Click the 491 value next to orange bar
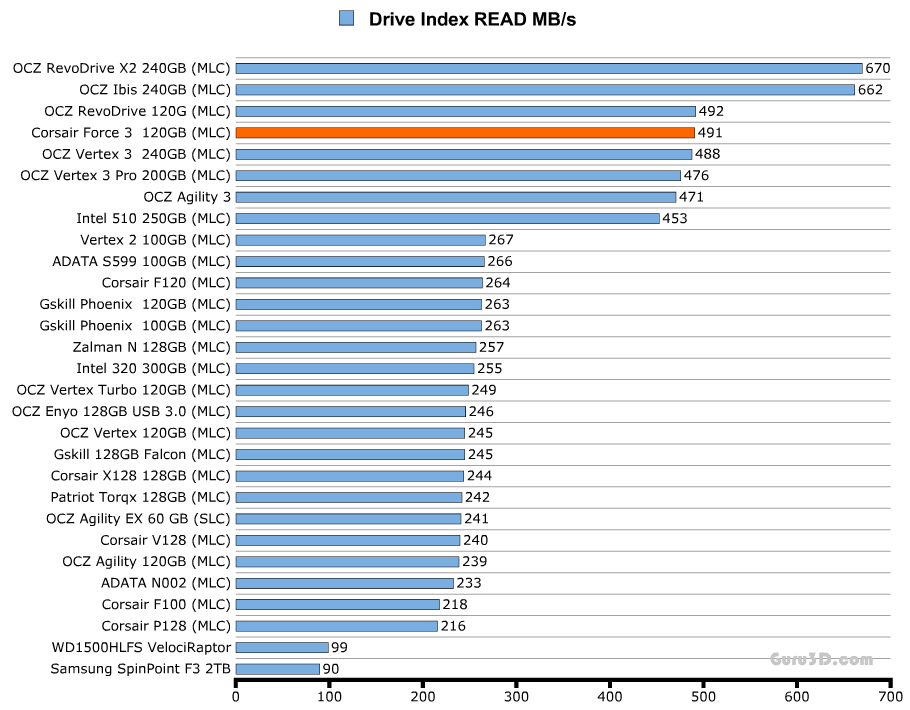Viewport: 910px width, 710px height. point(710,133)
